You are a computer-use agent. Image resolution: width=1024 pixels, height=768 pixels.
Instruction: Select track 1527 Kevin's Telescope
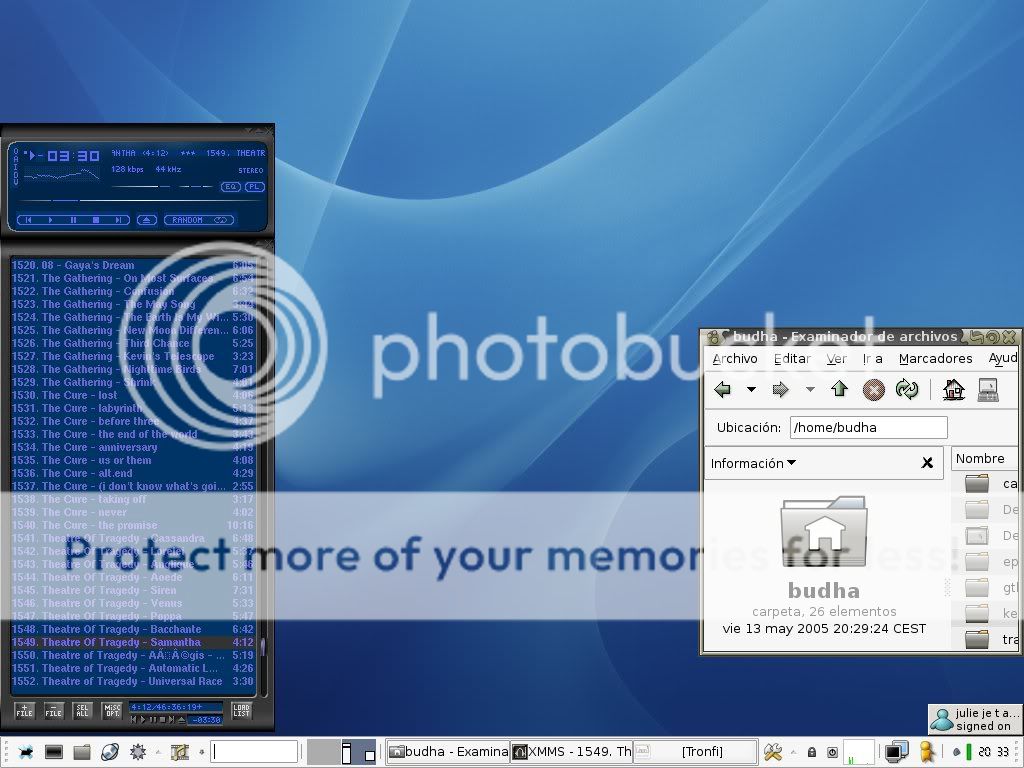click(133, 357)
